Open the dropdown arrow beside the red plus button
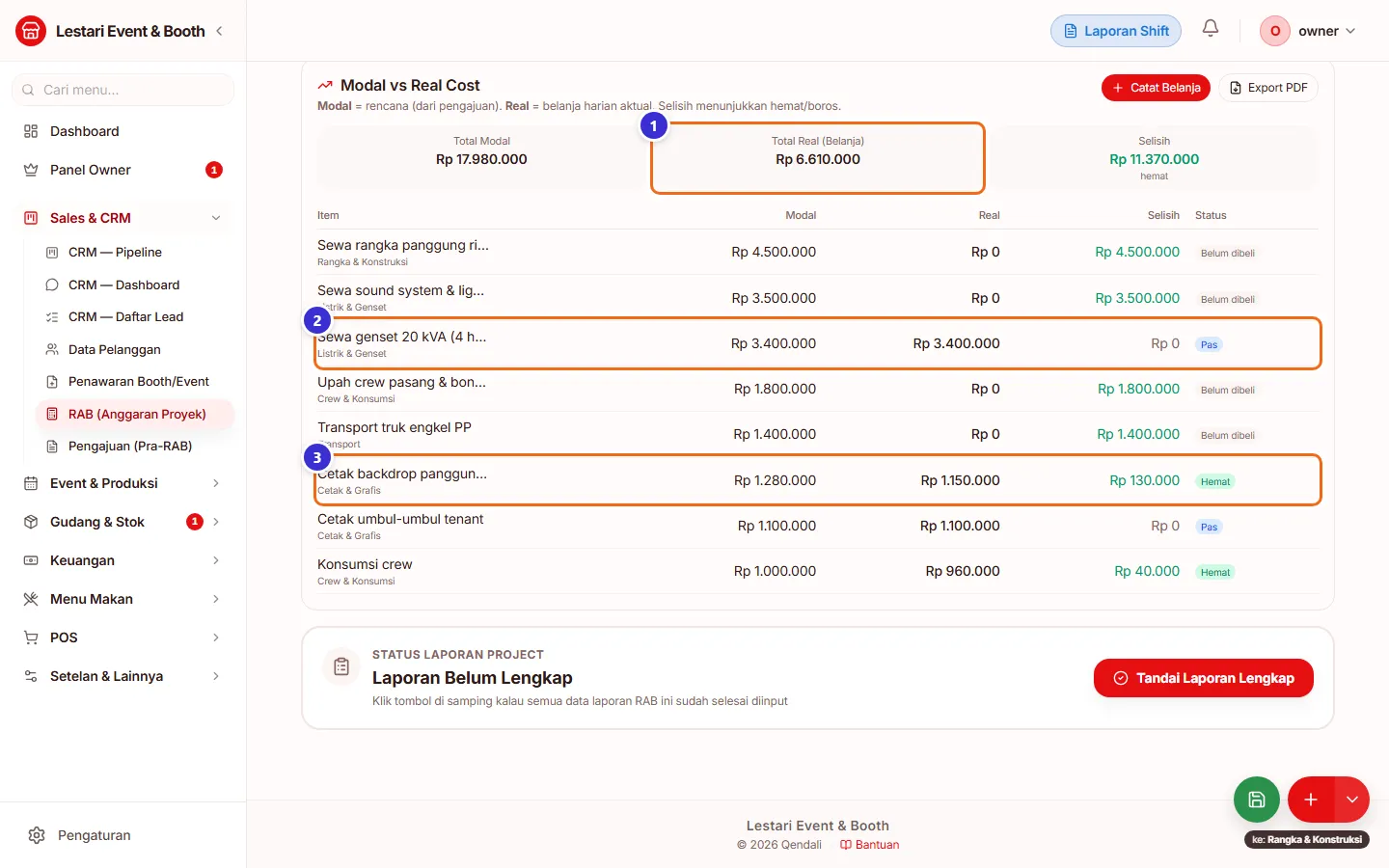The height and width of the screenshot is (868, 1389). pos(1352,800)
